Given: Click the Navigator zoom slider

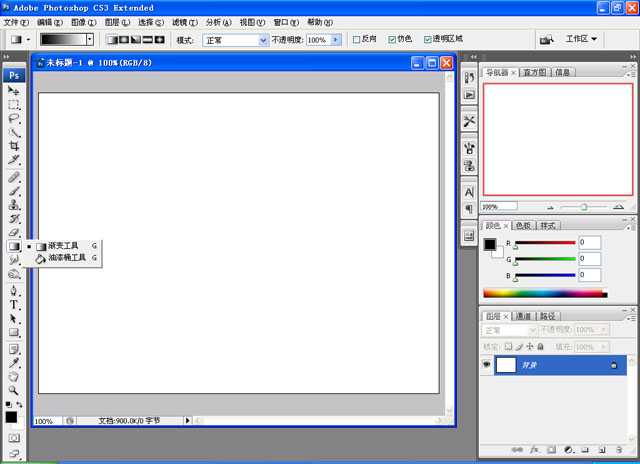Looking at the screenshot, I should pos(584,207).
